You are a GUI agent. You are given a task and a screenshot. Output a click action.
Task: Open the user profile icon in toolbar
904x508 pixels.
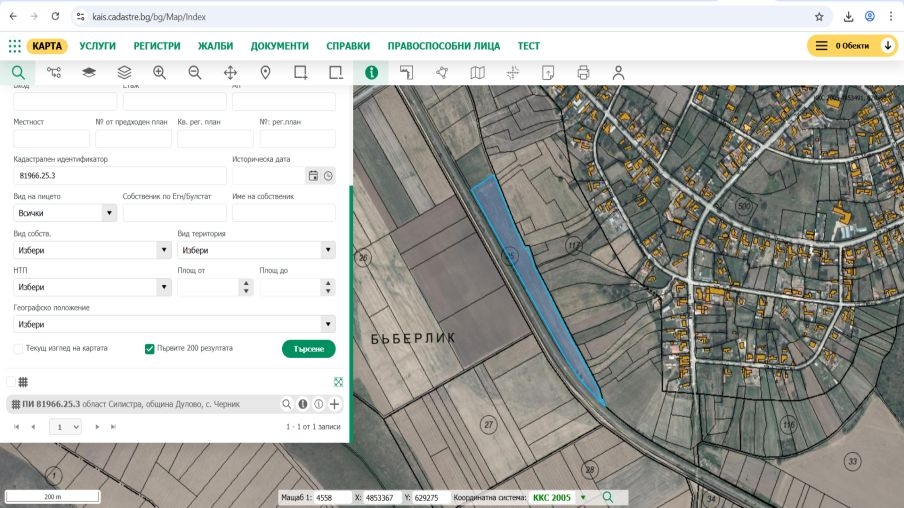(x=618, y=72)
